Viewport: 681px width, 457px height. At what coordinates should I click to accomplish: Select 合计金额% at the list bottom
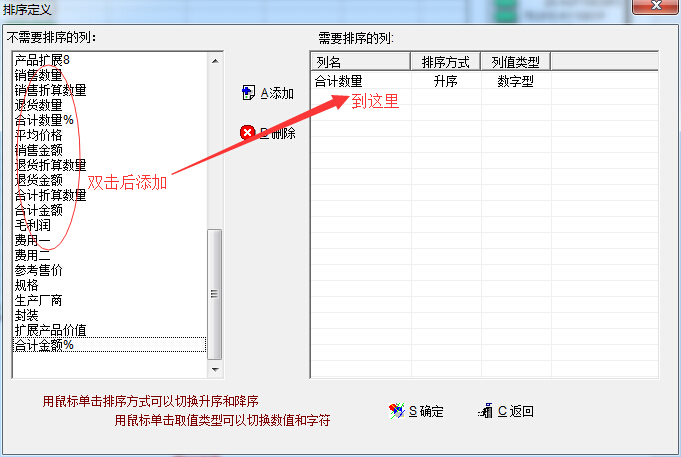(43, 345)
